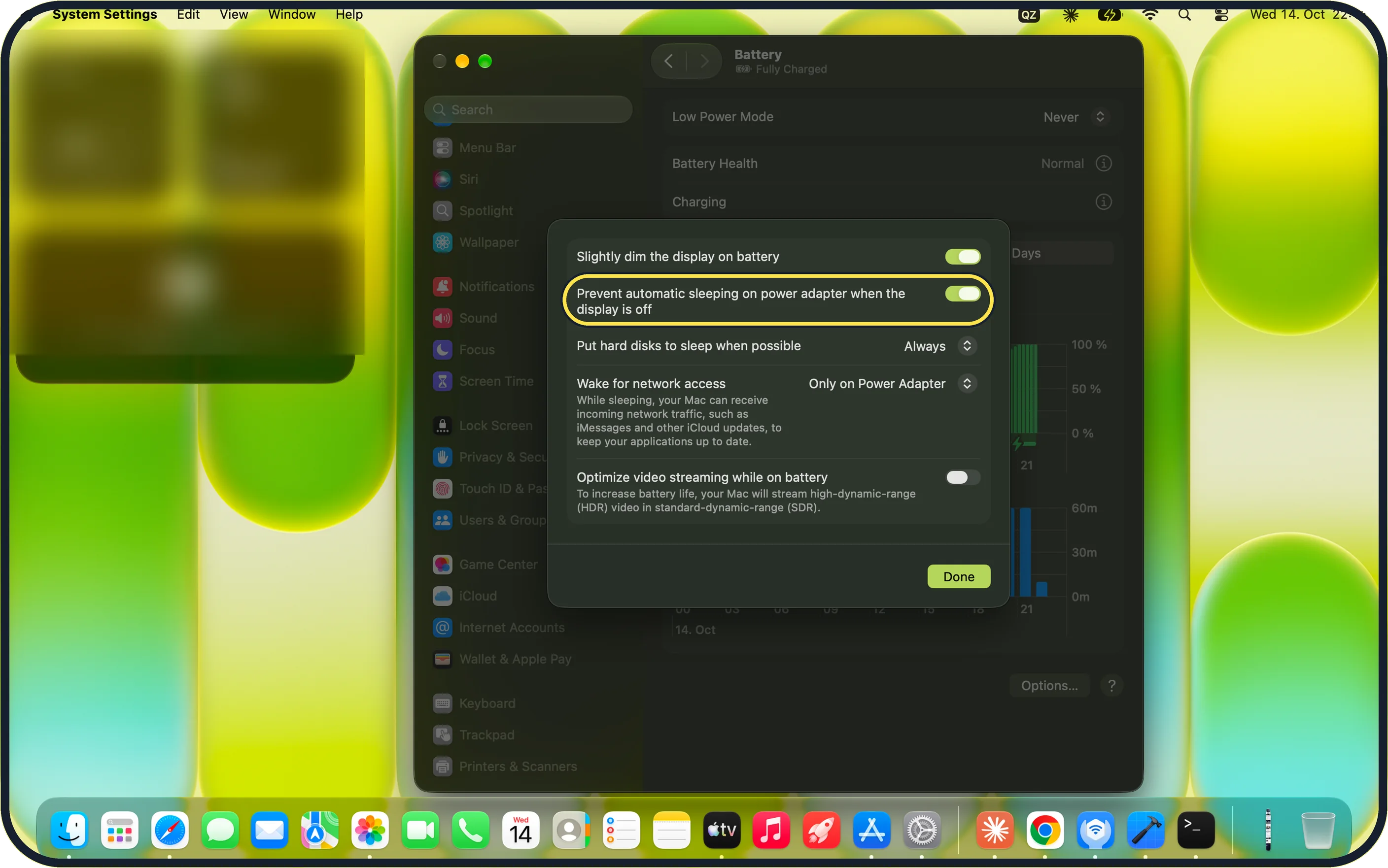Viewport: 1388px width, 868px height.
Task: Open Maps from the Dock
Action: (319, 830)
